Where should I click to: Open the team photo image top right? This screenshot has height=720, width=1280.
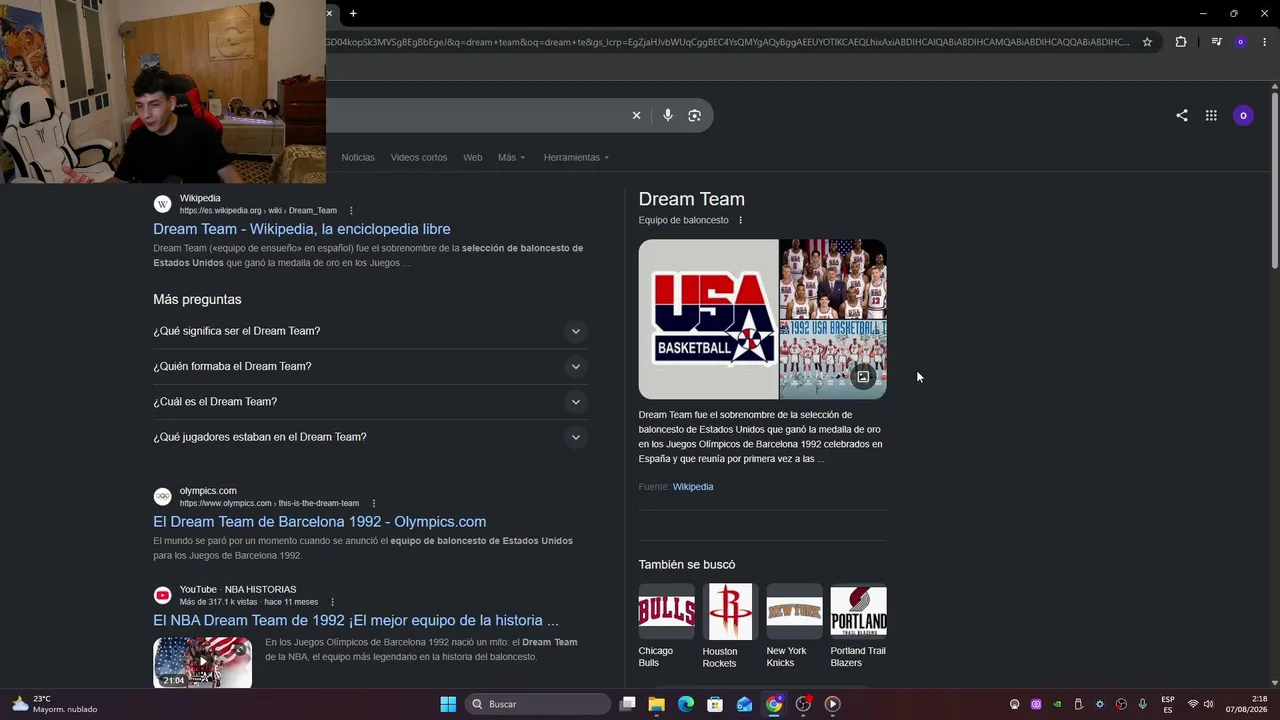tap(833, 278)
